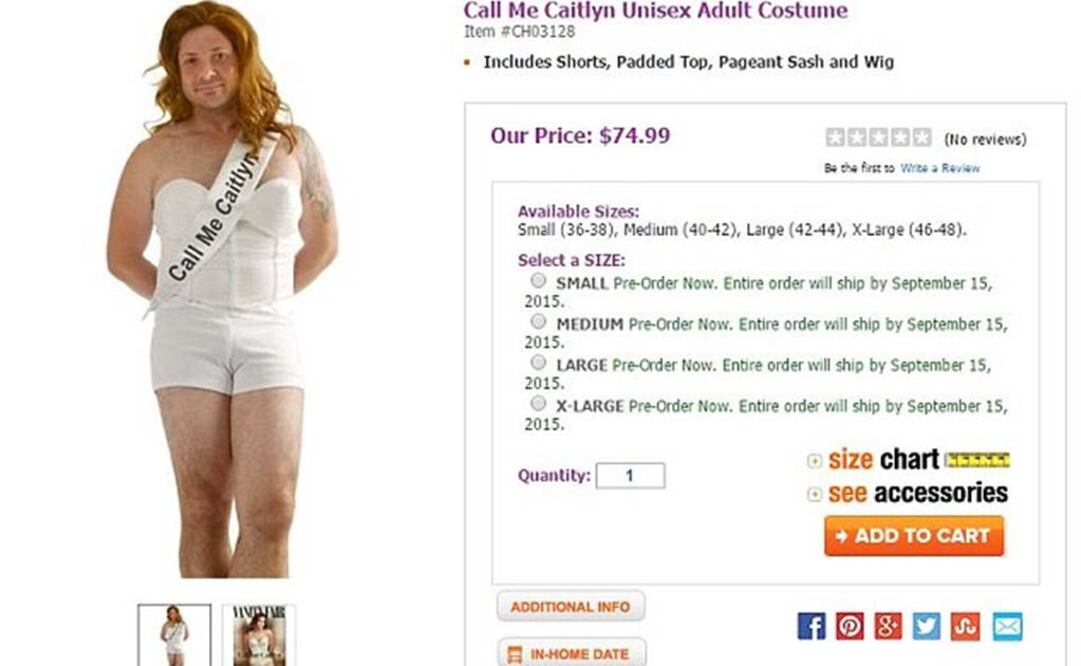The width and height of the screenshot is (1081, 666).
Task: Share via Google Plus icon
Action: [x=888, y=626]
